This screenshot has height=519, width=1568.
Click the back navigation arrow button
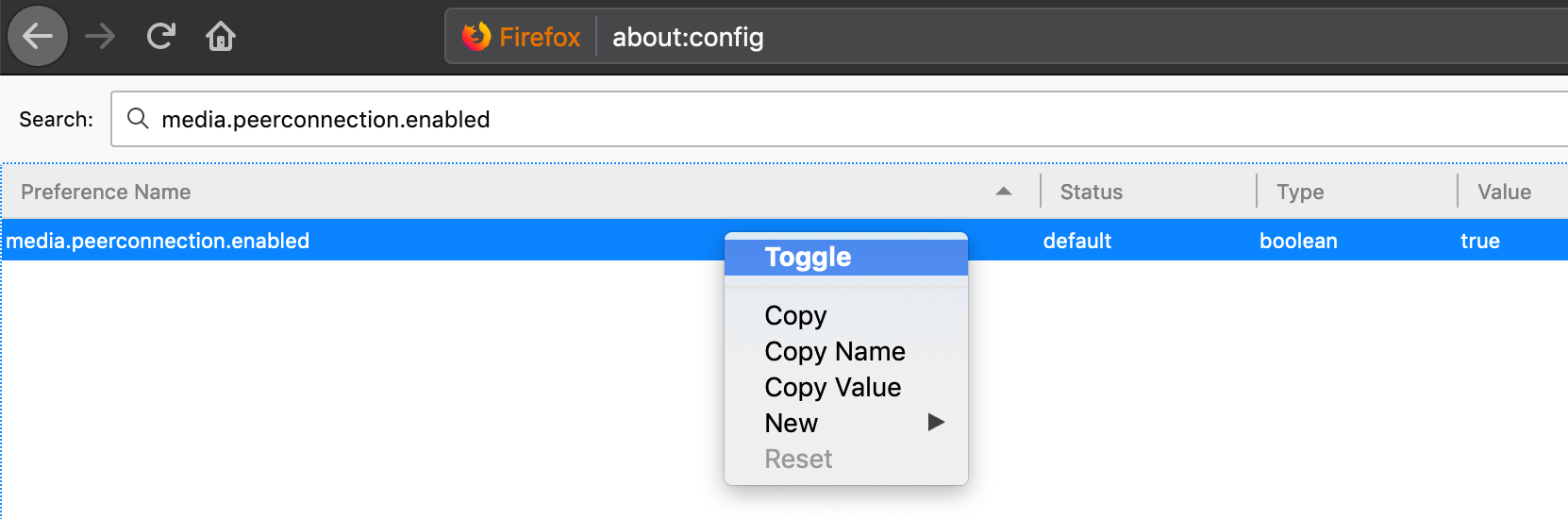click(38, 37)
